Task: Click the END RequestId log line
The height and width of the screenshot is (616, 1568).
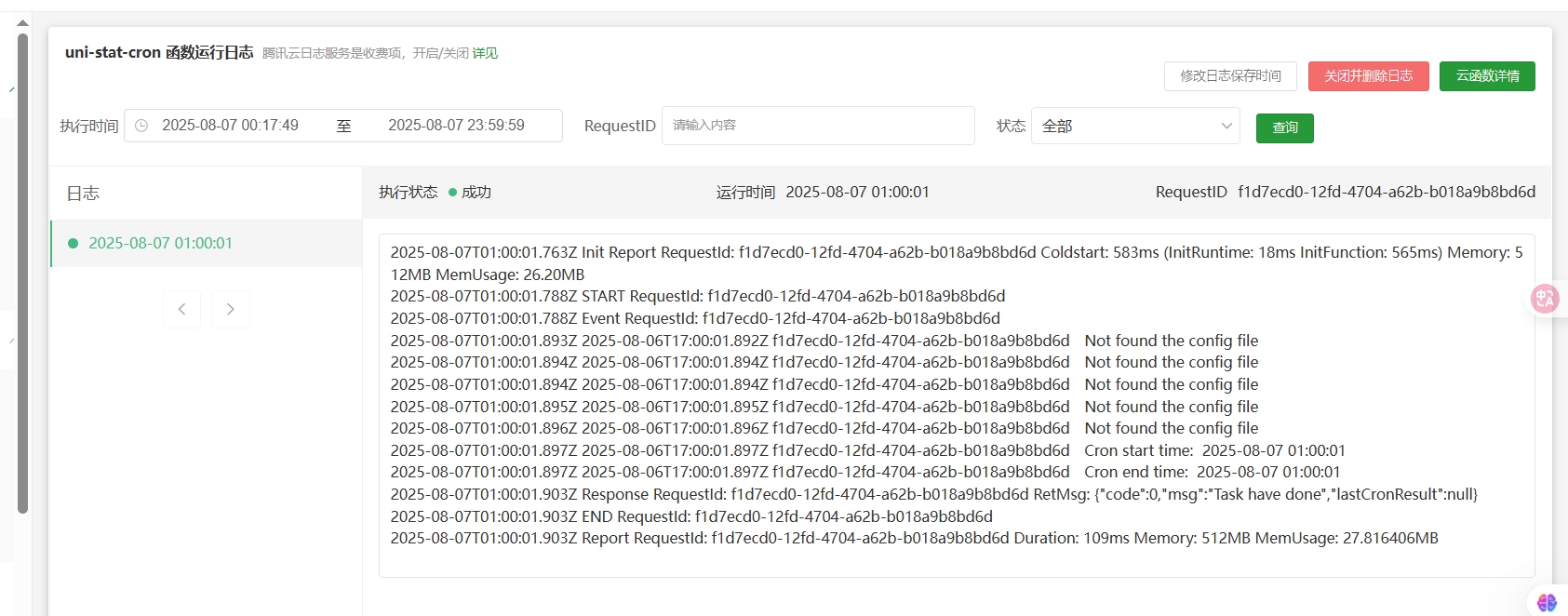Action: point(691,517)
